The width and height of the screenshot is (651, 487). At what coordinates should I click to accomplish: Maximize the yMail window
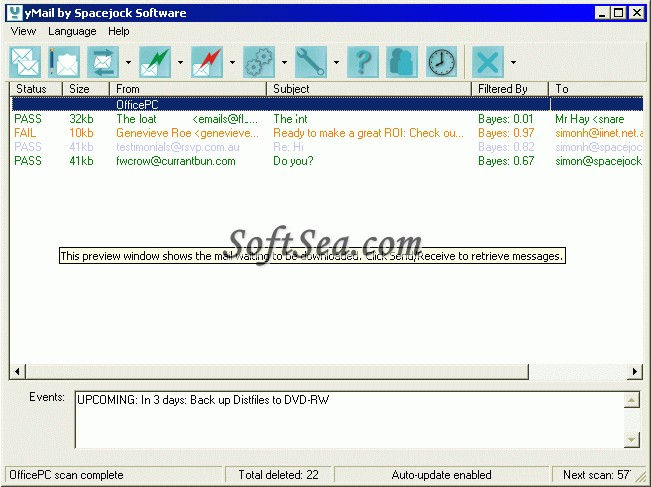pyautogui.click(x=618, y=13)
